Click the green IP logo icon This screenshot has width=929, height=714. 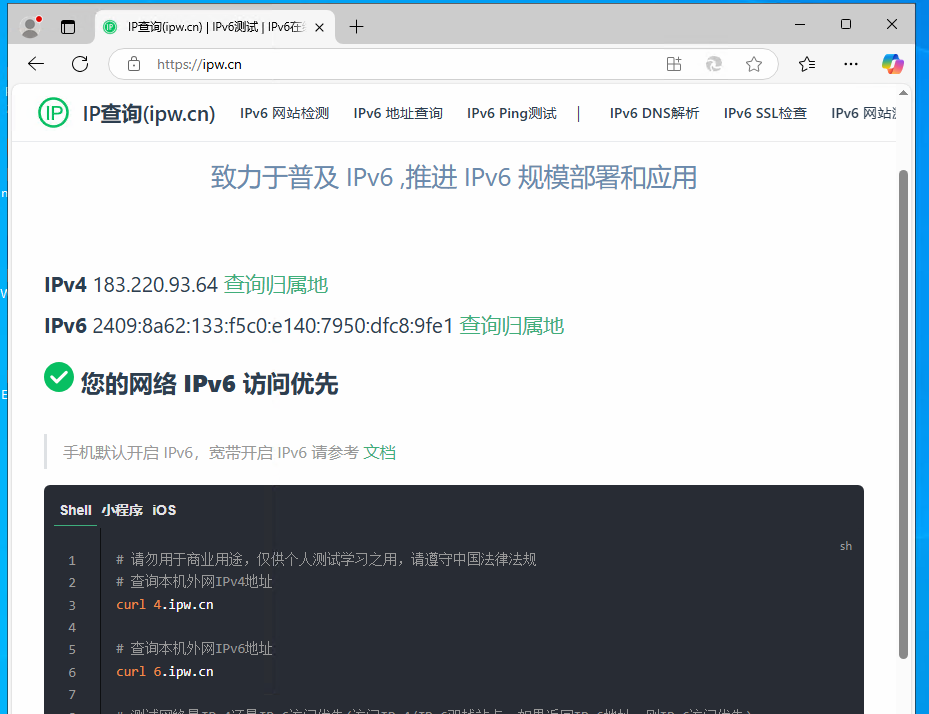tap(53, 113)
